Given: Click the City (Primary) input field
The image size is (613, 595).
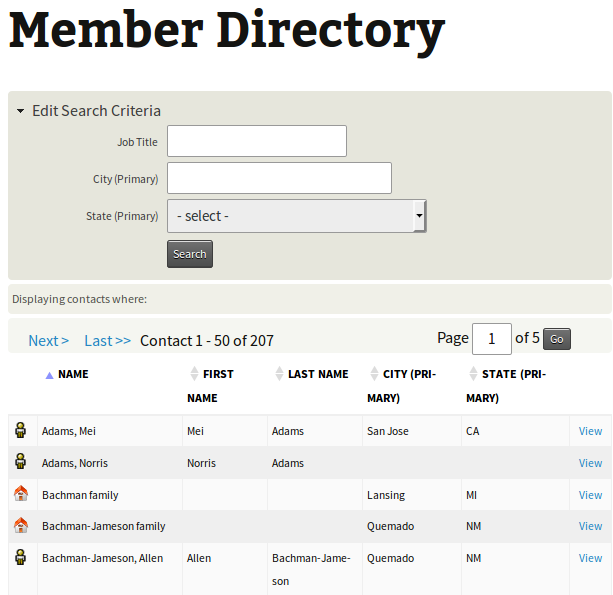Looking at the screenshot, I should click(x=279, y=178).
